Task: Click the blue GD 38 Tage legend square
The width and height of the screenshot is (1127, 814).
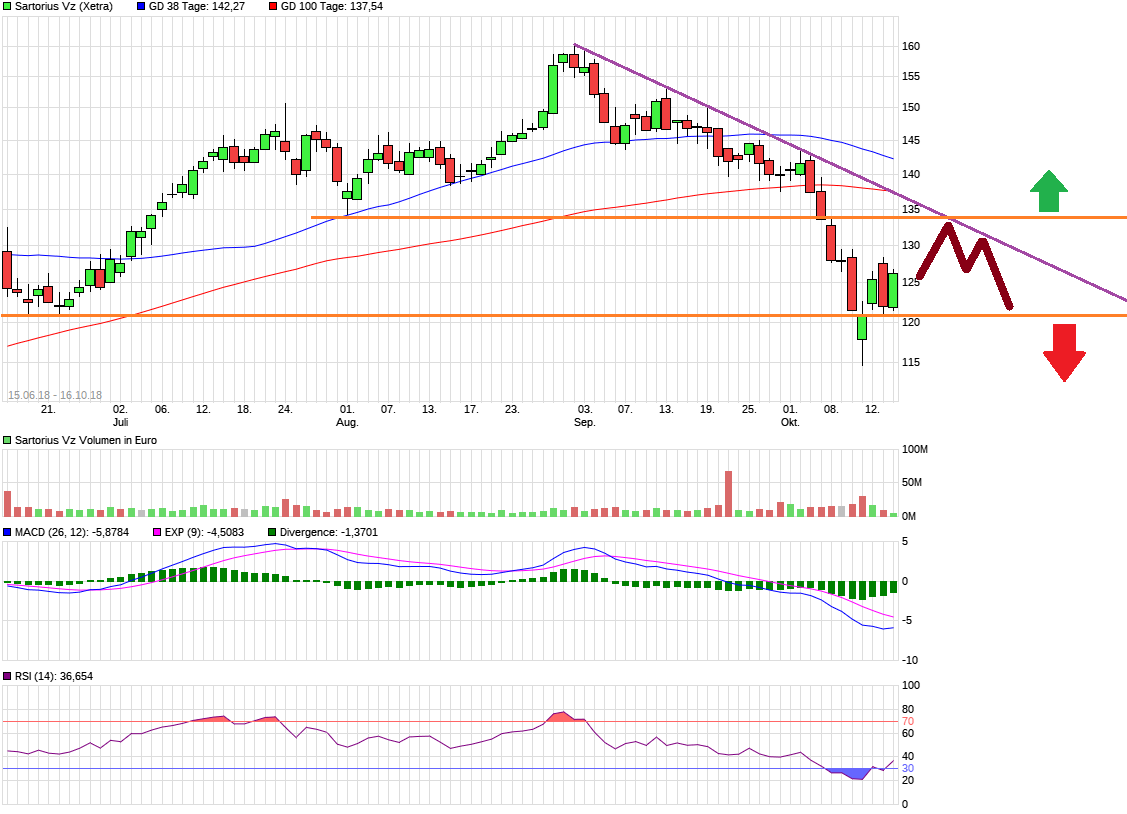Action: click(141, 6)
